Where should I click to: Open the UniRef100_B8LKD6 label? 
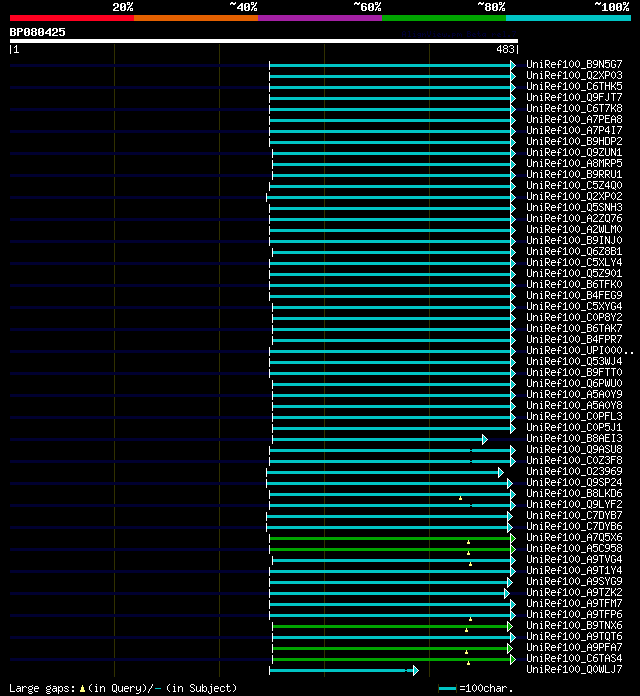[574, 494]
